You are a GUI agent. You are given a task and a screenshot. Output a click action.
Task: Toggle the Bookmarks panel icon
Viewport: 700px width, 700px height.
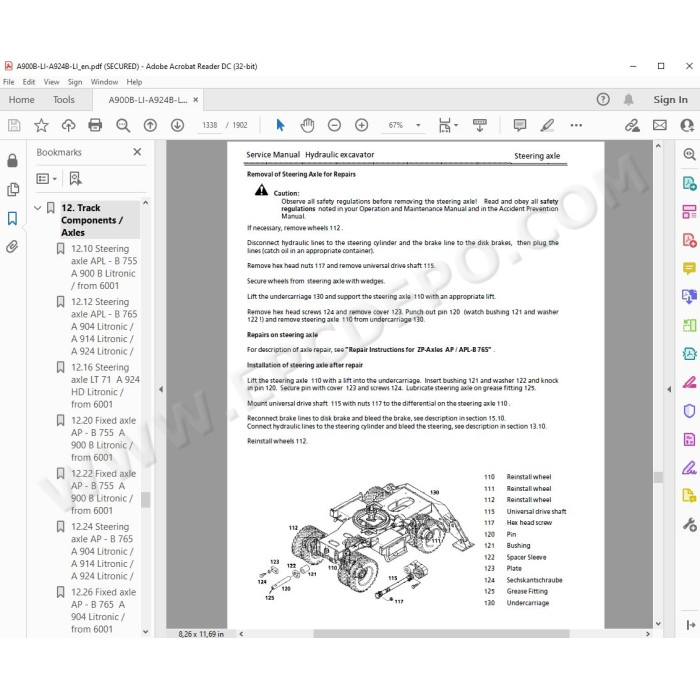click(12, 218)
